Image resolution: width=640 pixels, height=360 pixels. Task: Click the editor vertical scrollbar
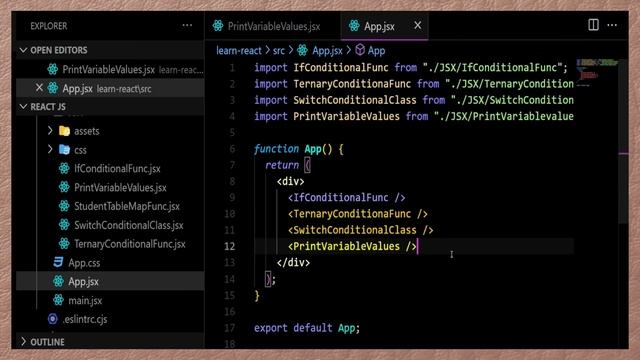pos(623,141)
